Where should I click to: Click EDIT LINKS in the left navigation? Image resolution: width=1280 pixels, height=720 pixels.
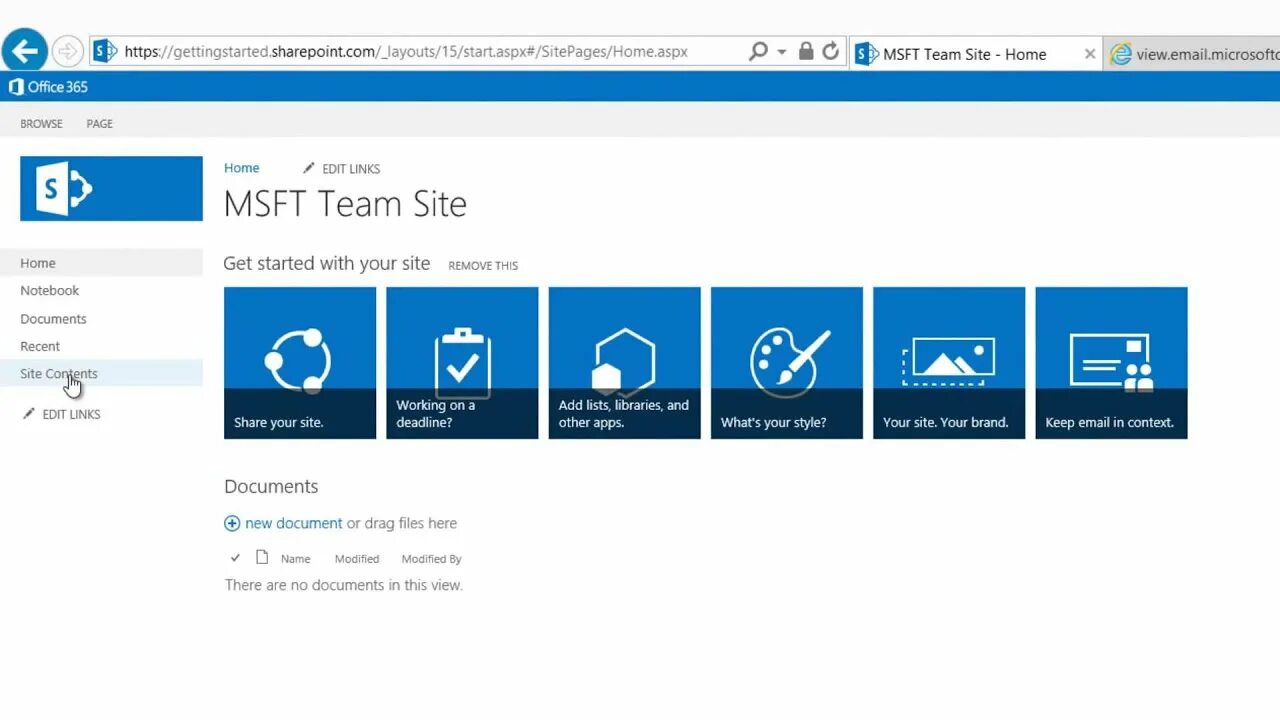click(x=71, y=414)
